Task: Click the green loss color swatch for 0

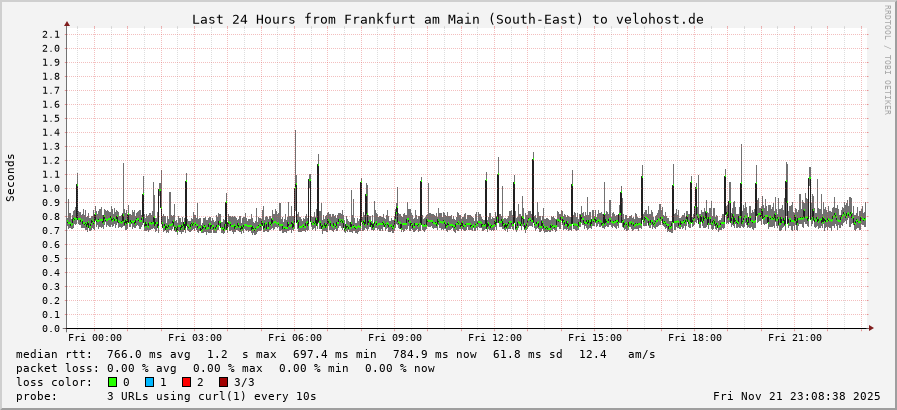Action: [x=112, y=382]
